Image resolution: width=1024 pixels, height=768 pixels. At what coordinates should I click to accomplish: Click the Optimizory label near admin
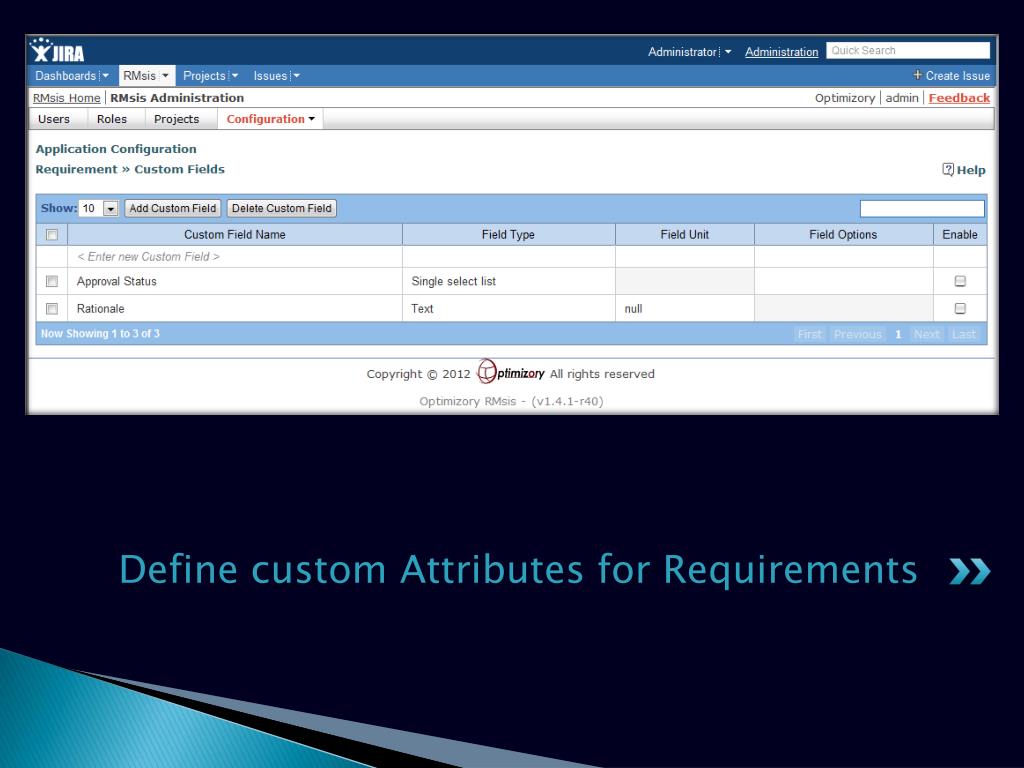point(845,98)
